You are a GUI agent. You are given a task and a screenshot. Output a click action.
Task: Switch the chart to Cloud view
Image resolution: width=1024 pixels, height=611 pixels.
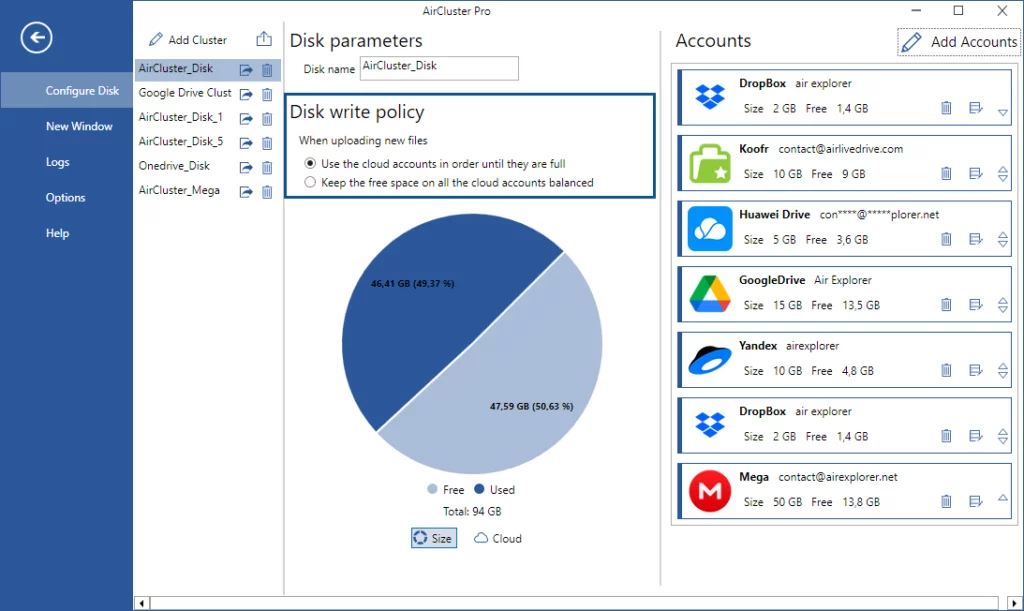(x=498, y=538)
